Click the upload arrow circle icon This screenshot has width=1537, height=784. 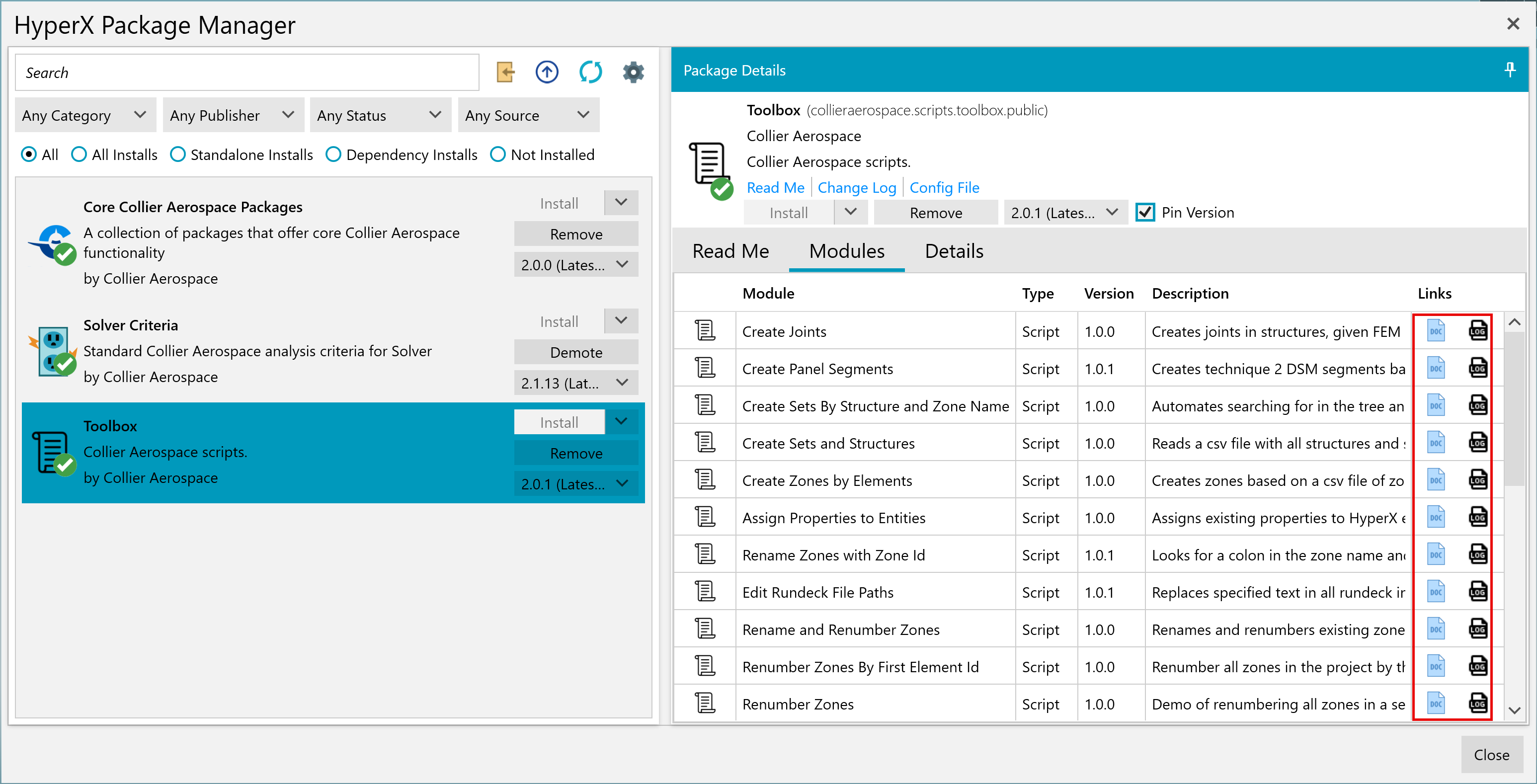[547, 72]
